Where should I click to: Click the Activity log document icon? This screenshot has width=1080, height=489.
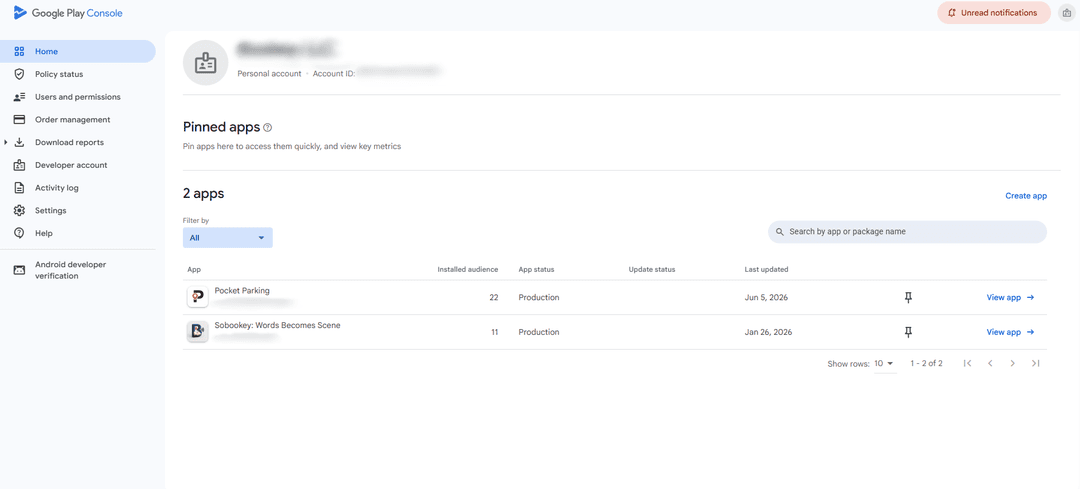[x=19, y=188]
